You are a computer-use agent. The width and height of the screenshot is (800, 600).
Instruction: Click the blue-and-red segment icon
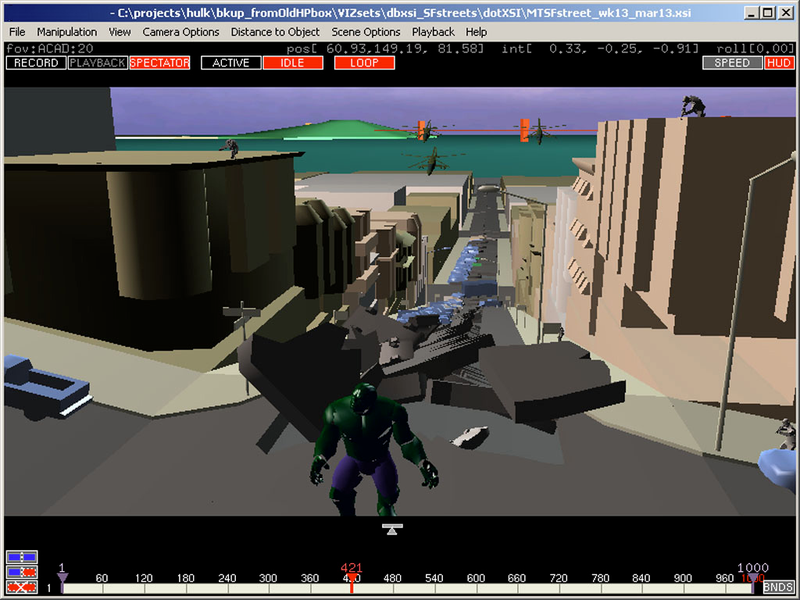pyautogui.click(x=21, y=572)
